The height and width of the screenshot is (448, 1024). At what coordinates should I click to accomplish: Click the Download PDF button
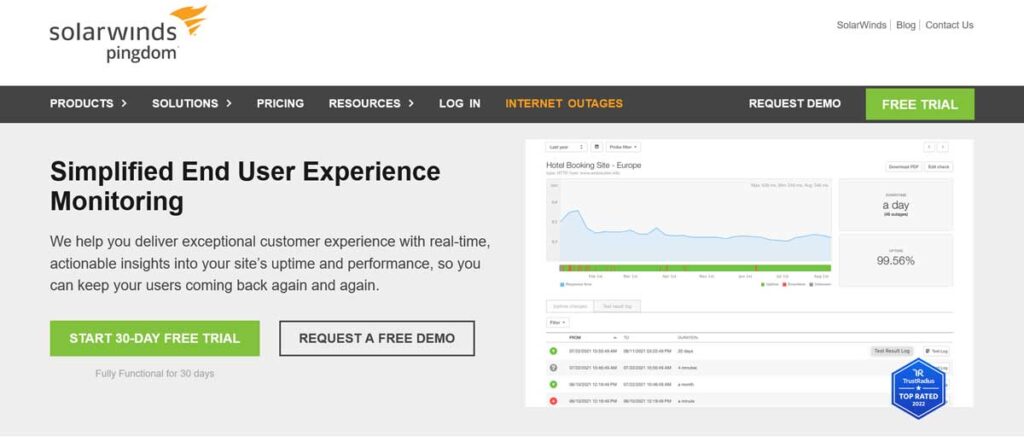[x=903, y=167]
